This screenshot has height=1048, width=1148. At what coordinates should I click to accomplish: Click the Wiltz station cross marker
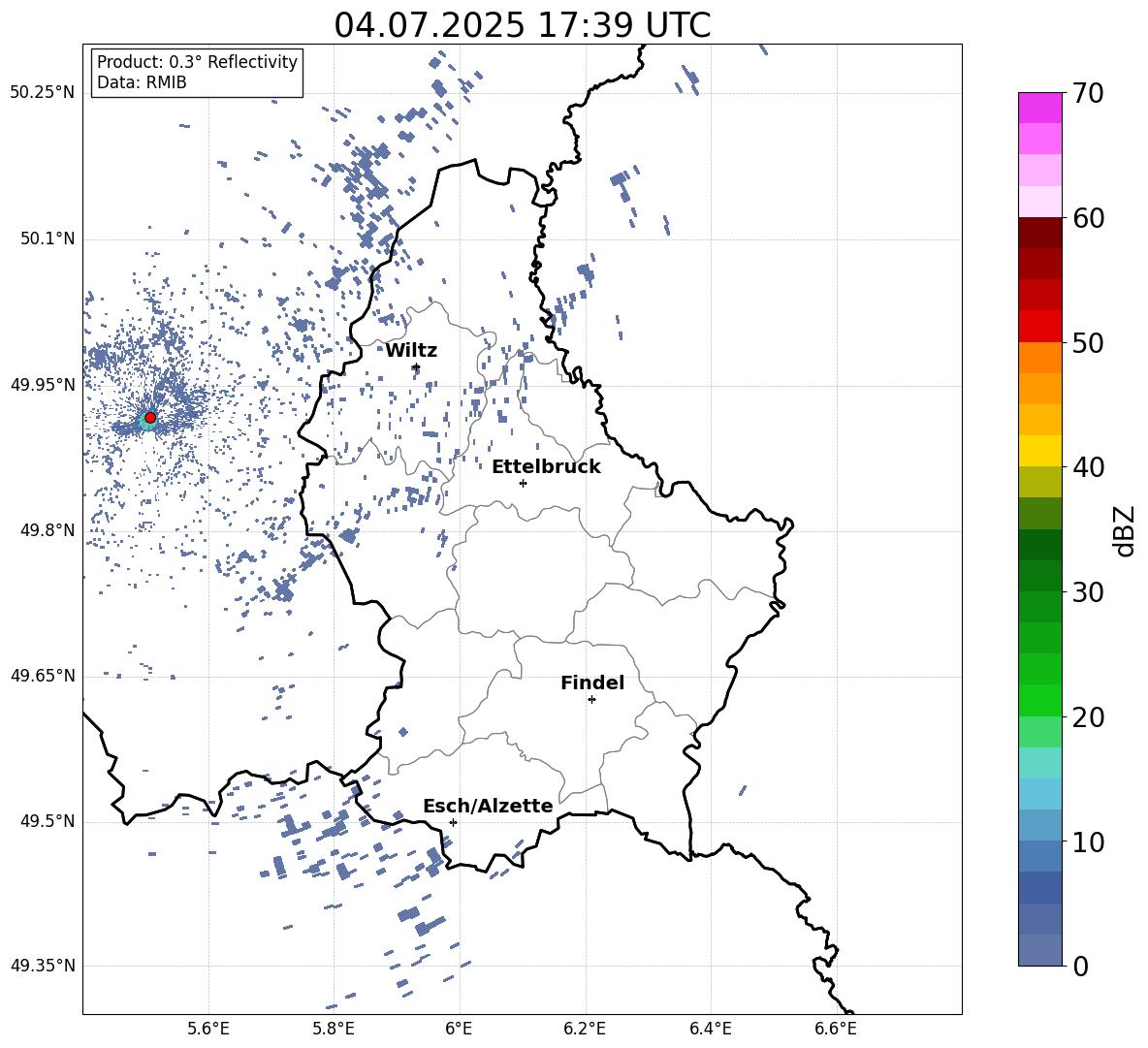pos(416,366)
